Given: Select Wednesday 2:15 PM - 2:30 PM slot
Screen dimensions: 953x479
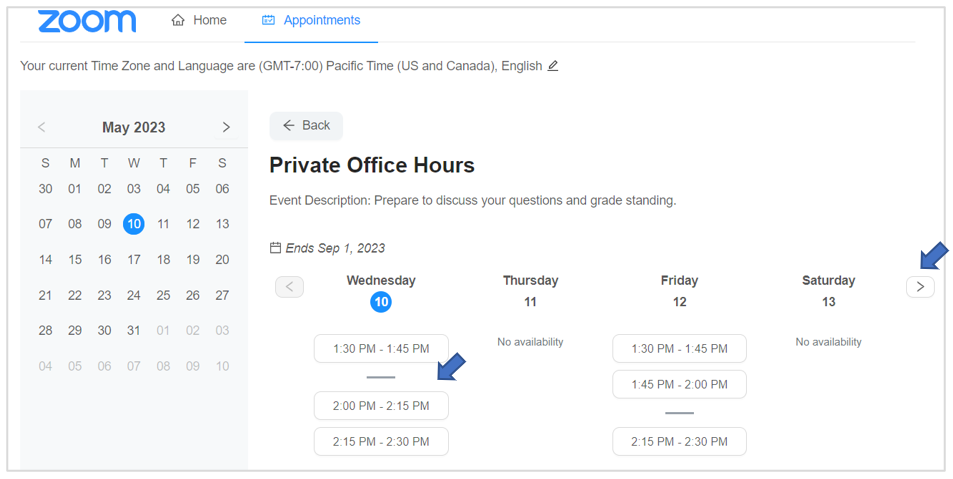Looking at the screenshot, I should point(381,442).
